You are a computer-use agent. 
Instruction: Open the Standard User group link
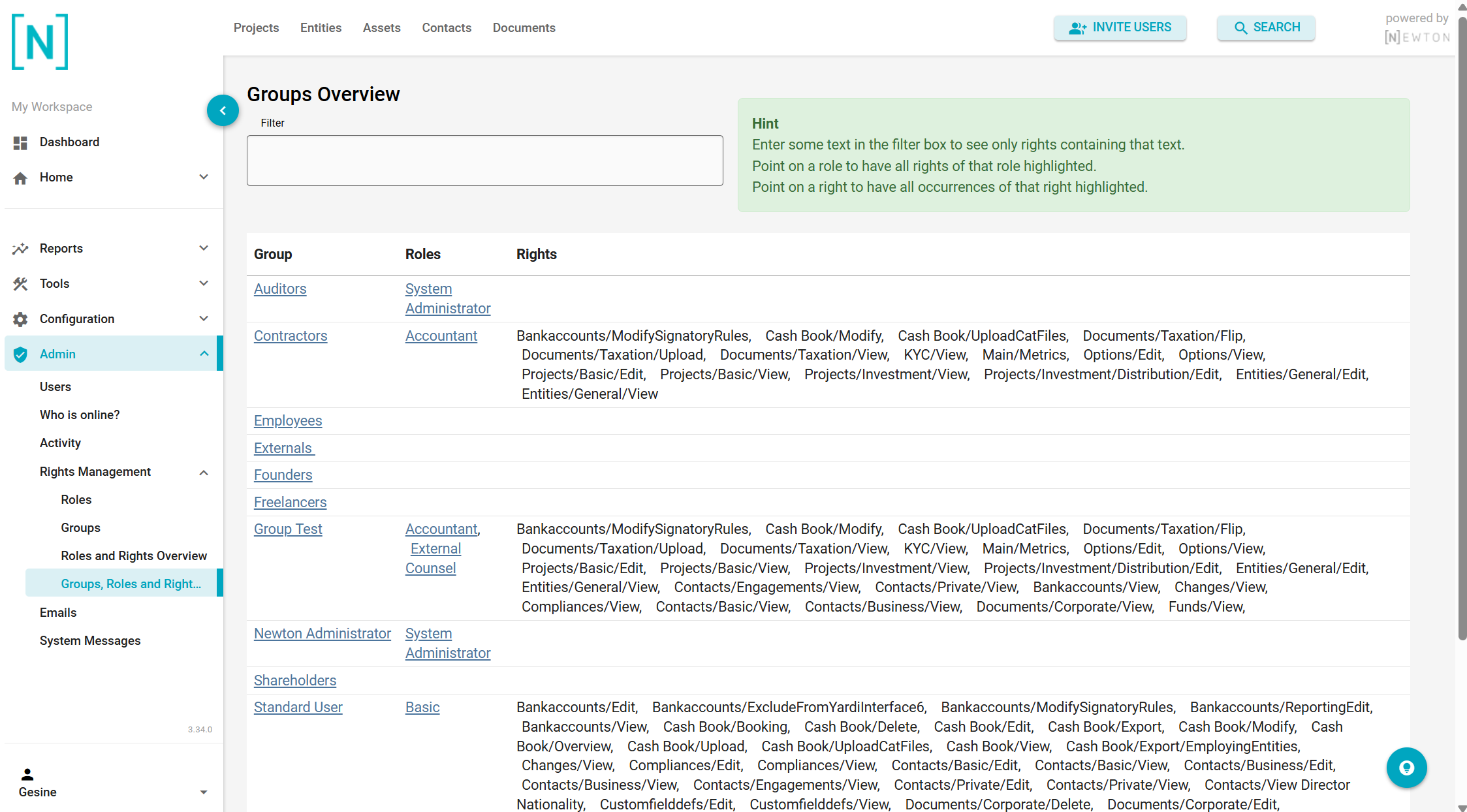298,707
